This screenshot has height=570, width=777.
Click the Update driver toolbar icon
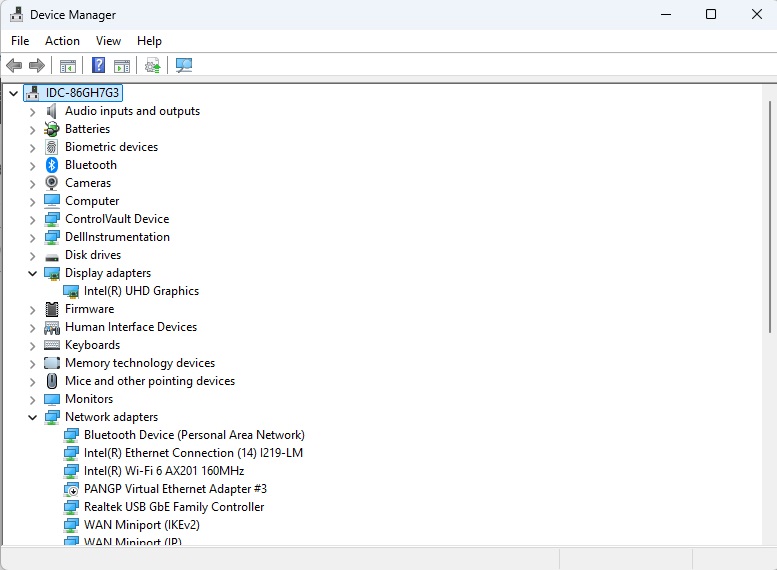(153, 65)
